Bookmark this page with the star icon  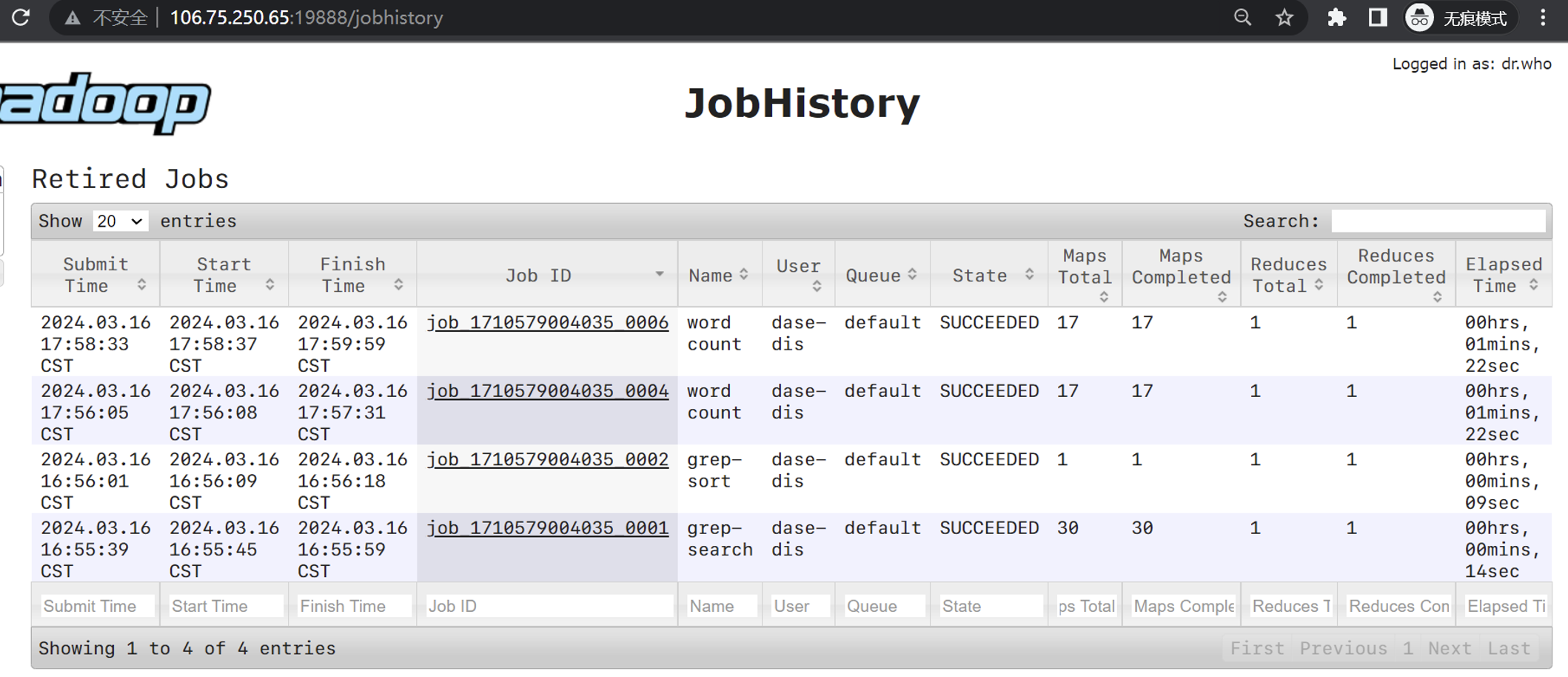(x=1284, y=18)
